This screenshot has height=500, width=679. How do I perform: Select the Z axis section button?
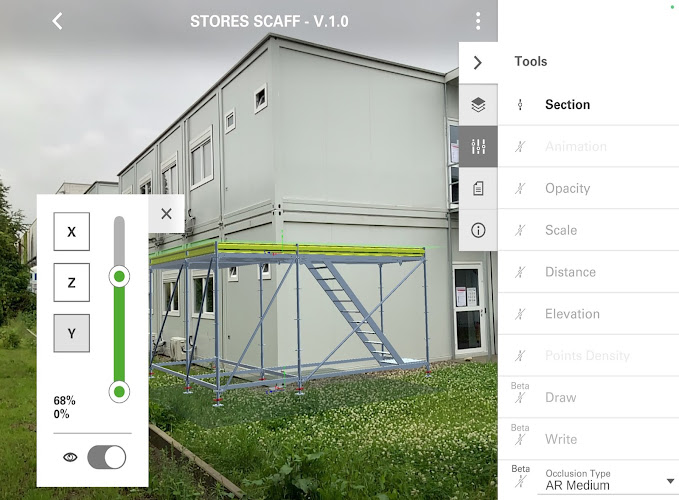click(71, 282)
